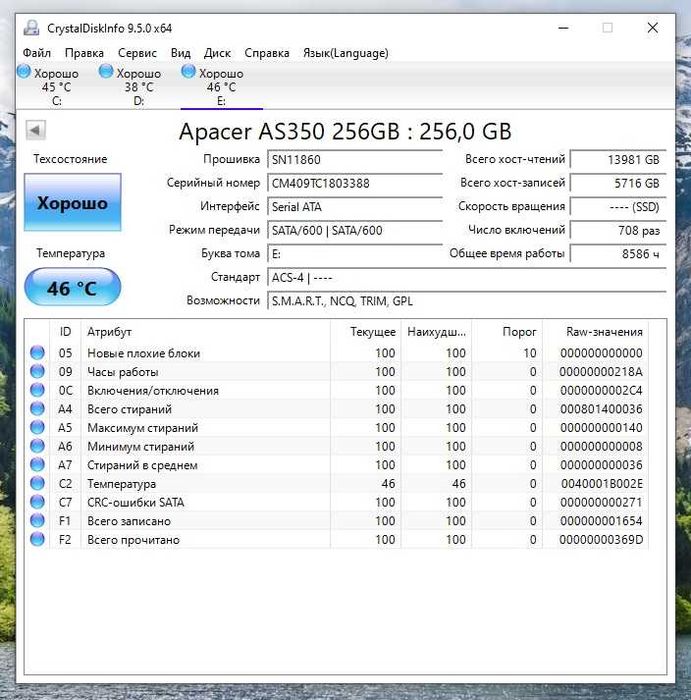Screen dimensions: 691x700
Task: Click the power-on count value 708 раз
Action: coord(618,231)
